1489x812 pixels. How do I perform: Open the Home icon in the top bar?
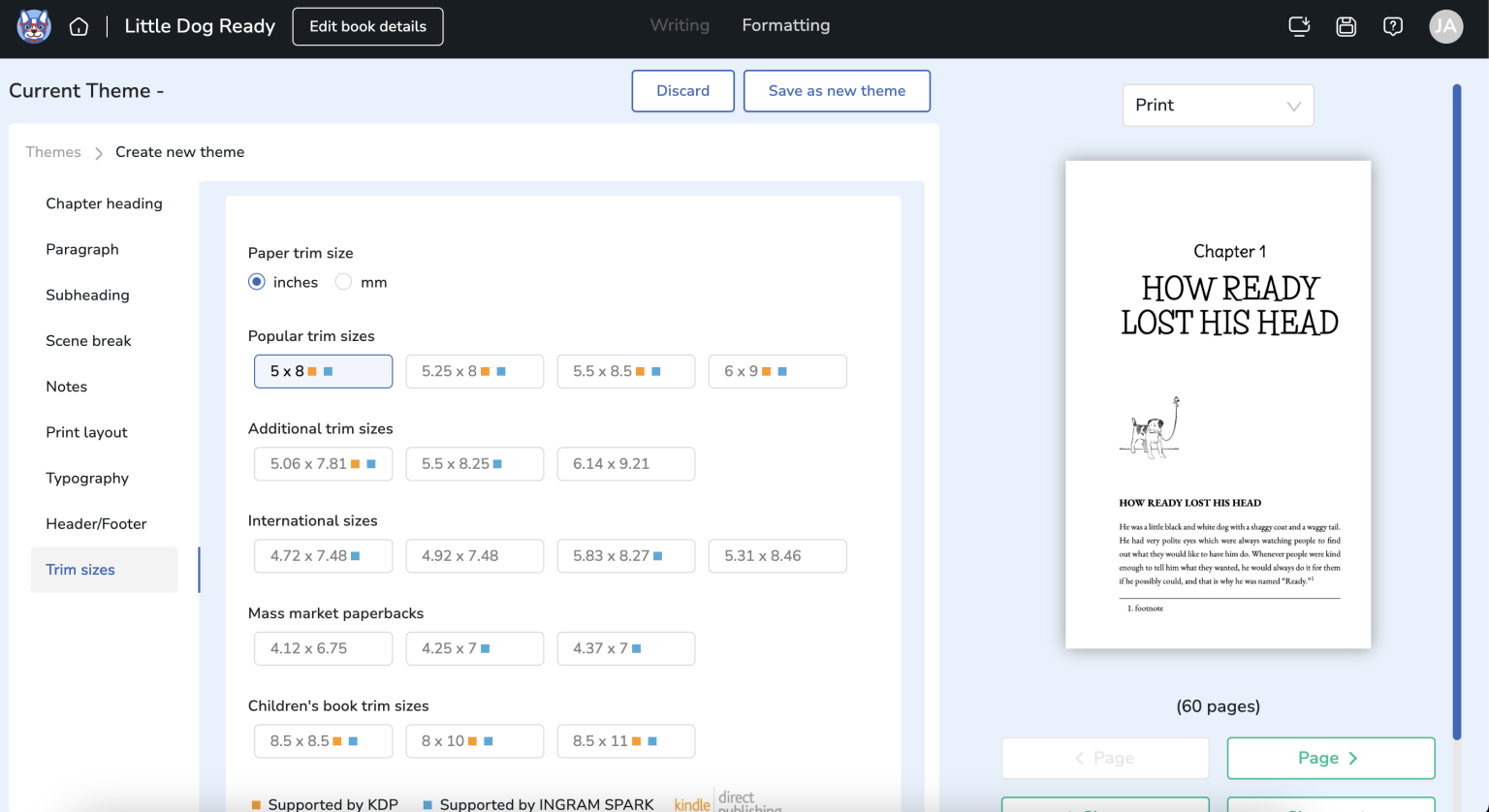click(79, 26)
